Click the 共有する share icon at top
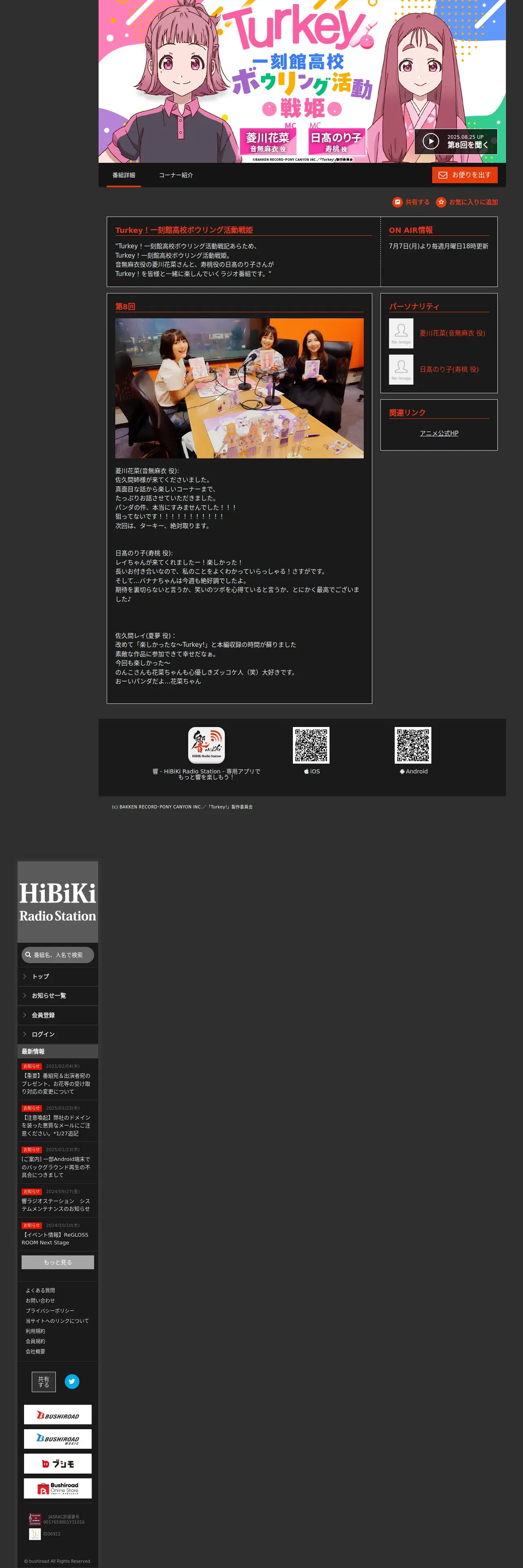 point(411,202)
